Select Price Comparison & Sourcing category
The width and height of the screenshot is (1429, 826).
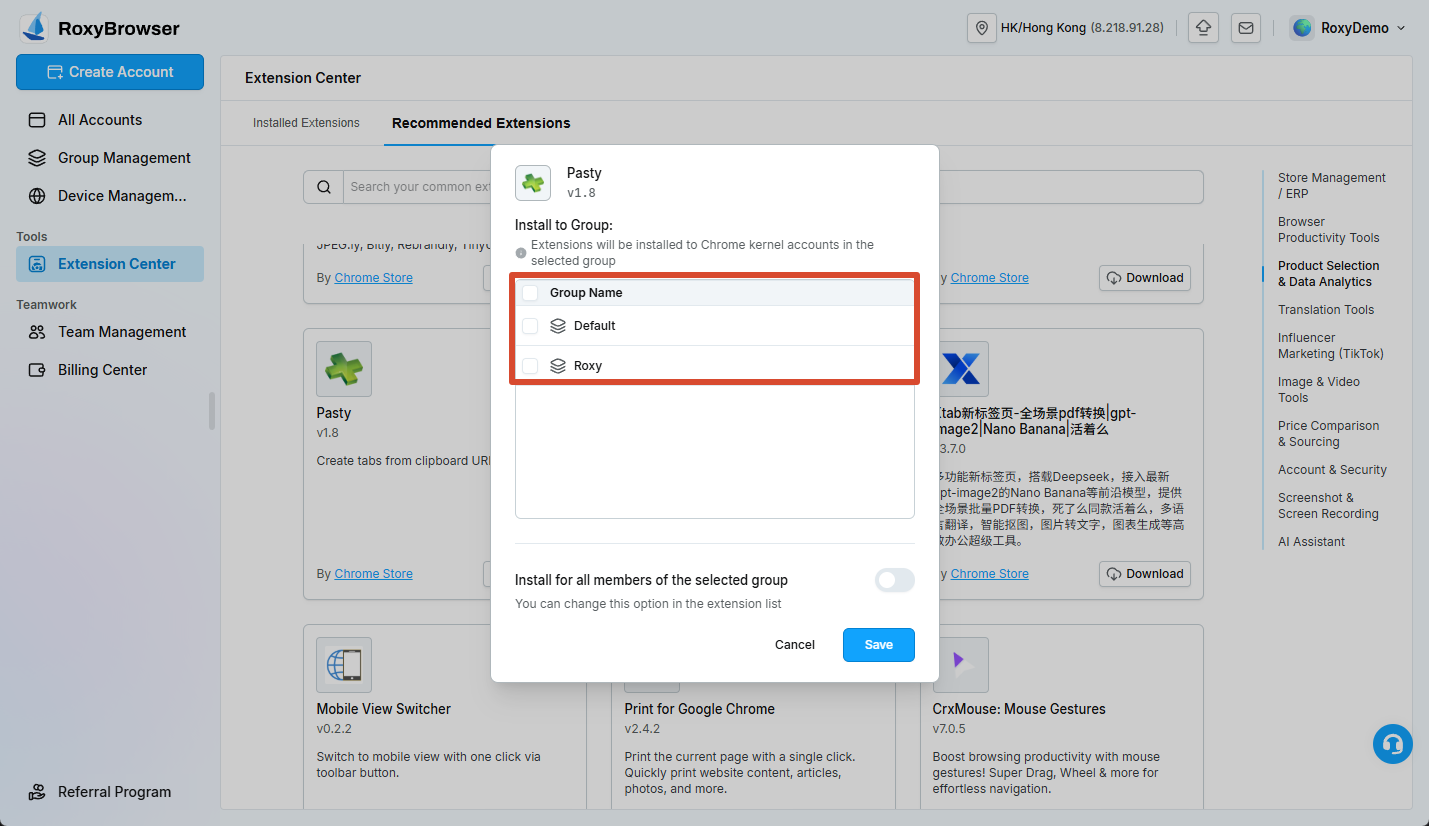click(1328, 434)
